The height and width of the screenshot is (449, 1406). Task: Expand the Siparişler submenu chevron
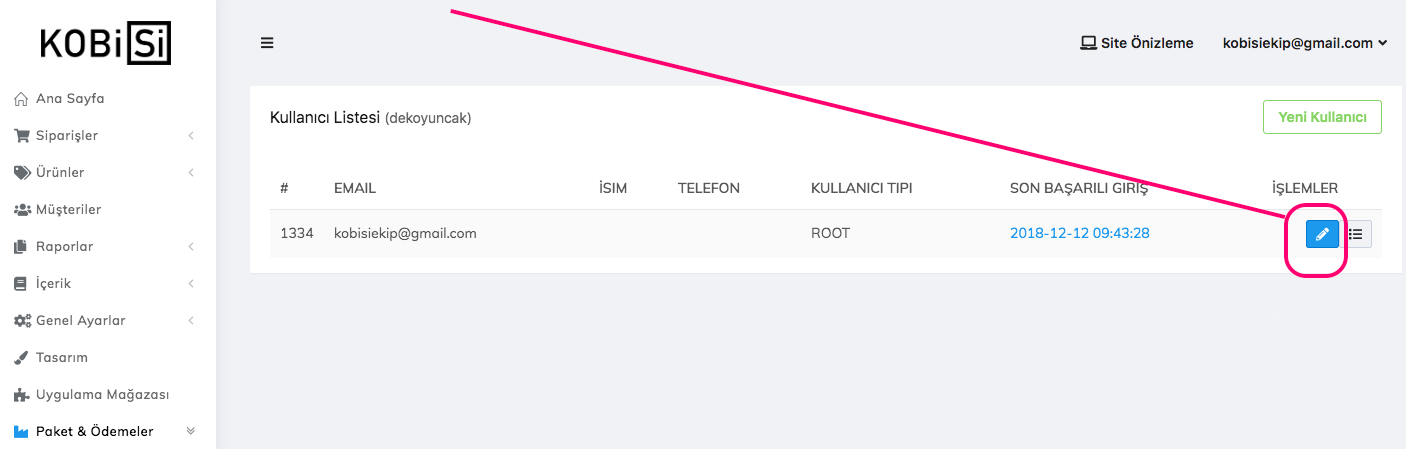(190, 136)
